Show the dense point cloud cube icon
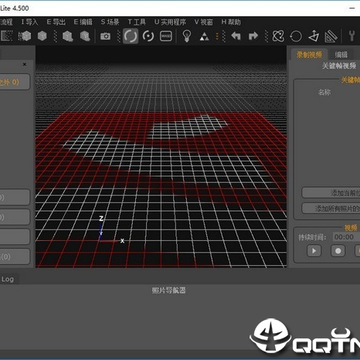This screenshot has height=360, width=360. 24,36
